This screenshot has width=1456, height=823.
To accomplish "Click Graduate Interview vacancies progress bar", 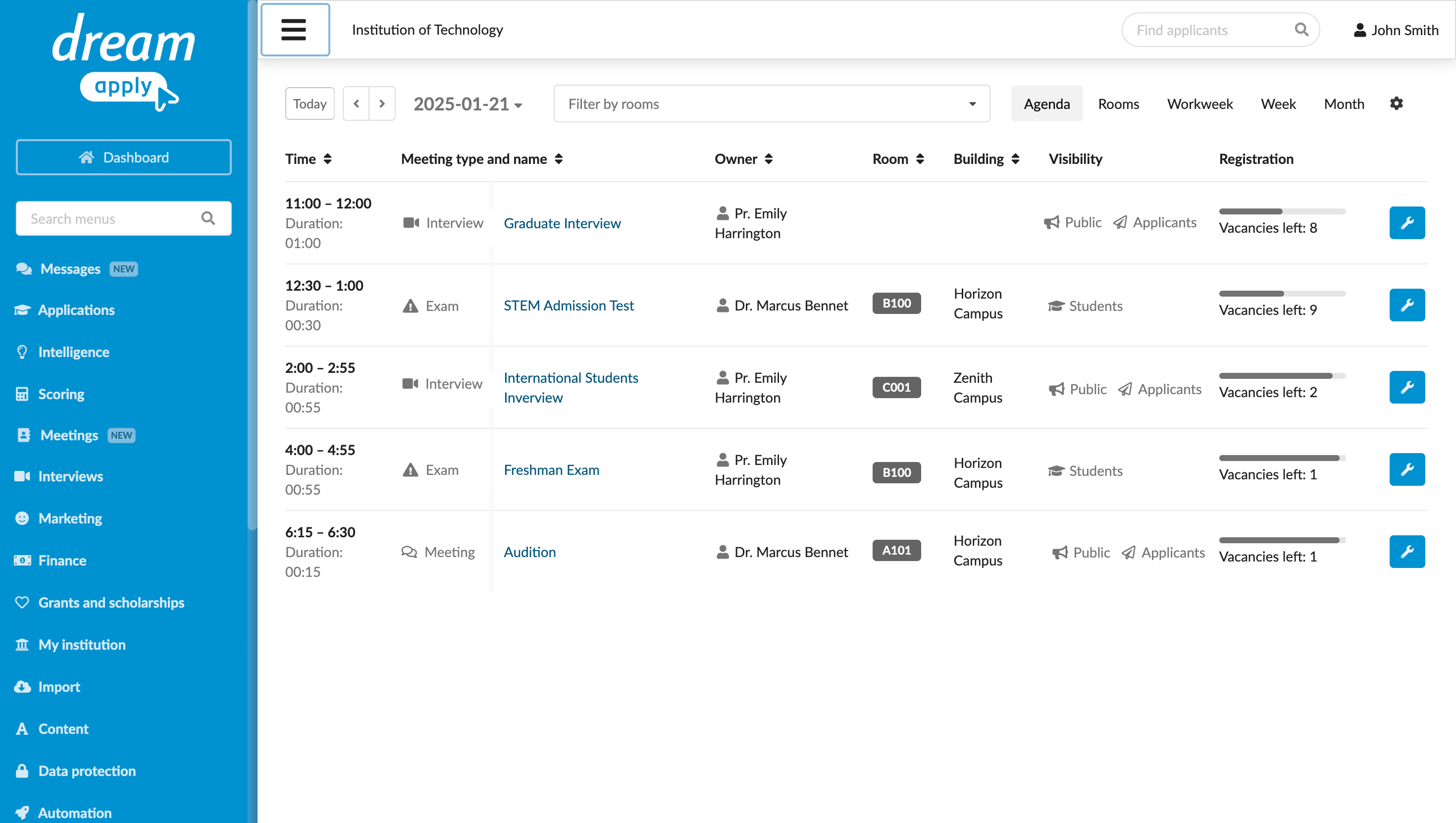I will point(1282,211).
